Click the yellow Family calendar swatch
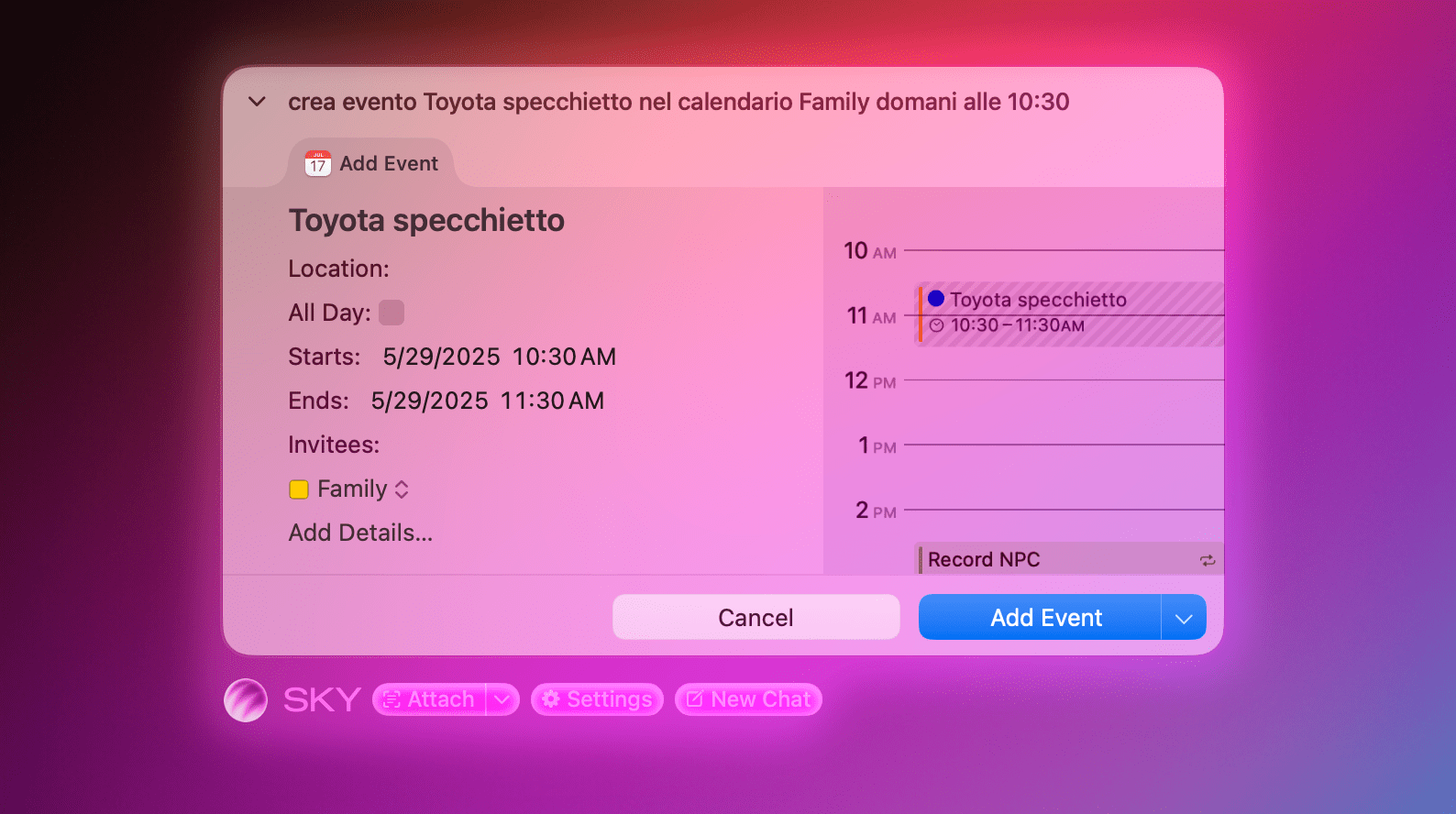1456x814 pixels. 299,489
